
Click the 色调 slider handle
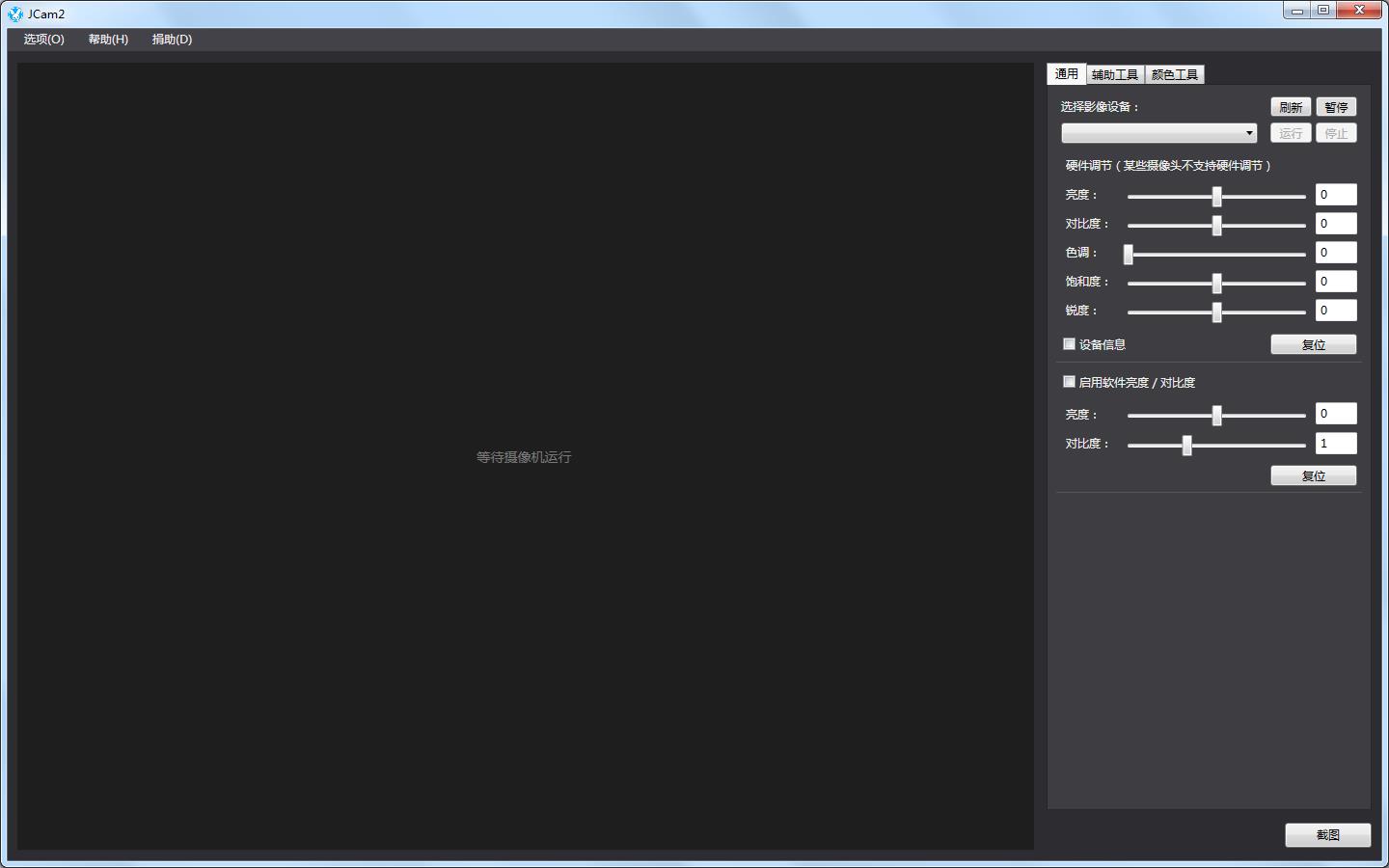[x=1129, y=255]
